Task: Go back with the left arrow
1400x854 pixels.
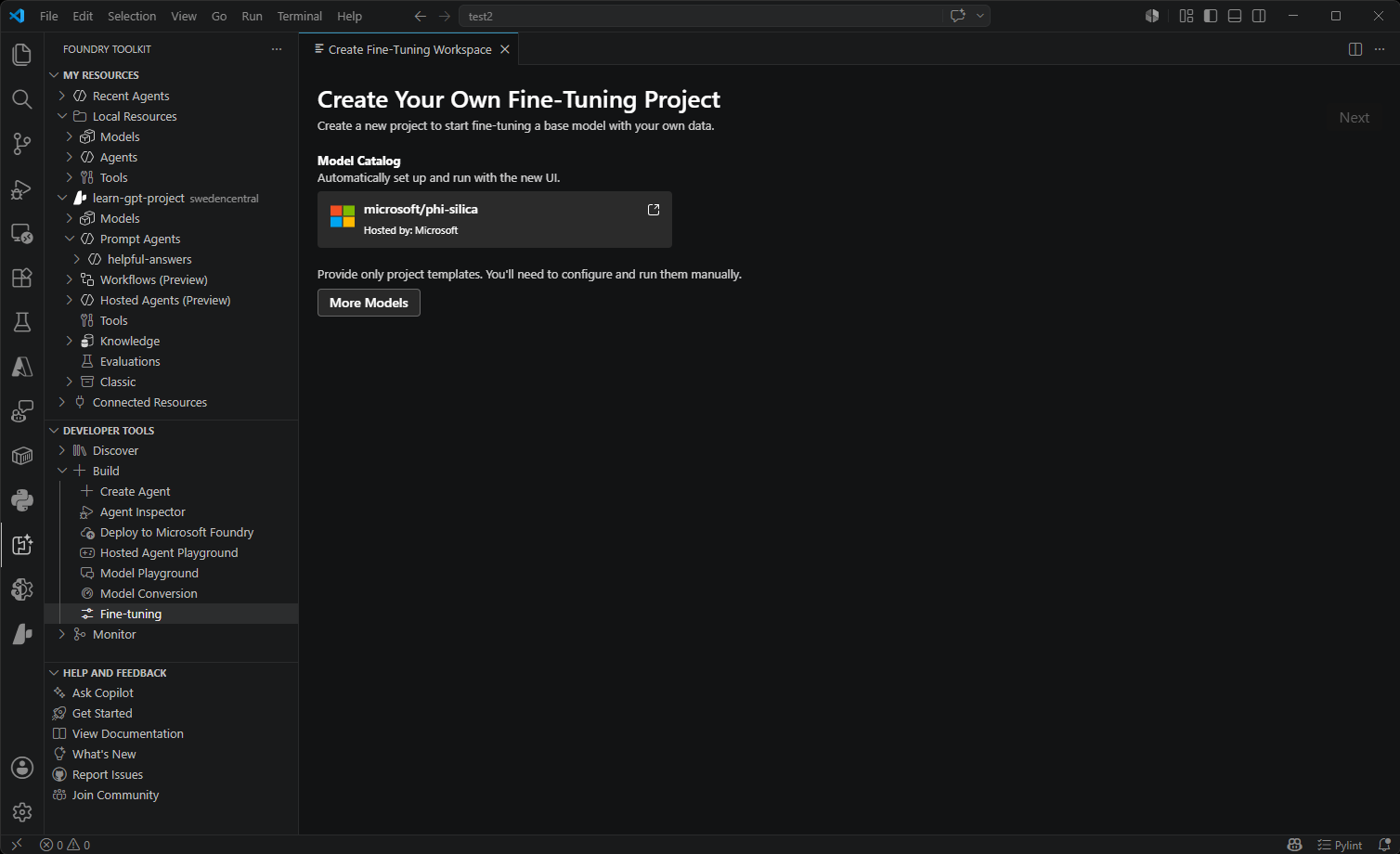Action: pos(421,16)
